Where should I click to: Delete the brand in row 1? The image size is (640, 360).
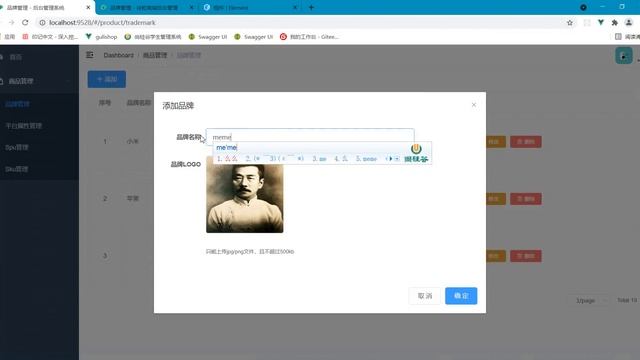(526, 142)
